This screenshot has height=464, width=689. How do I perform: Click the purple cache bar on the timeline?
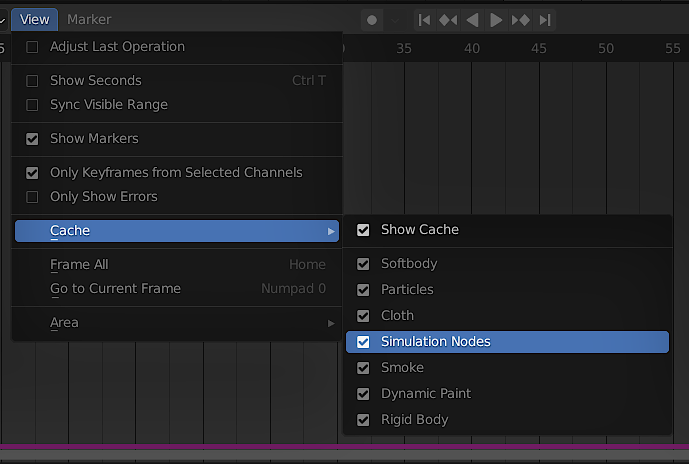click(x=344, y=447)
